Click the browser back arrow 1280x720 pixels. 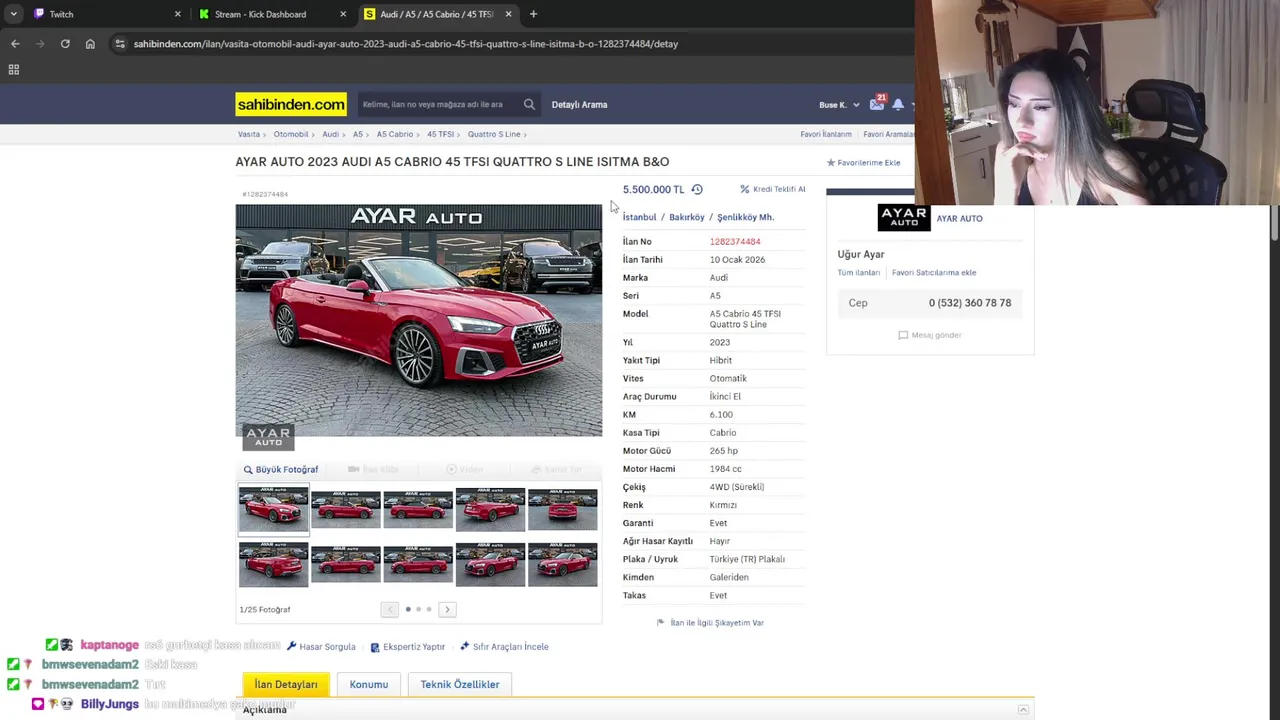click(15, 44)
